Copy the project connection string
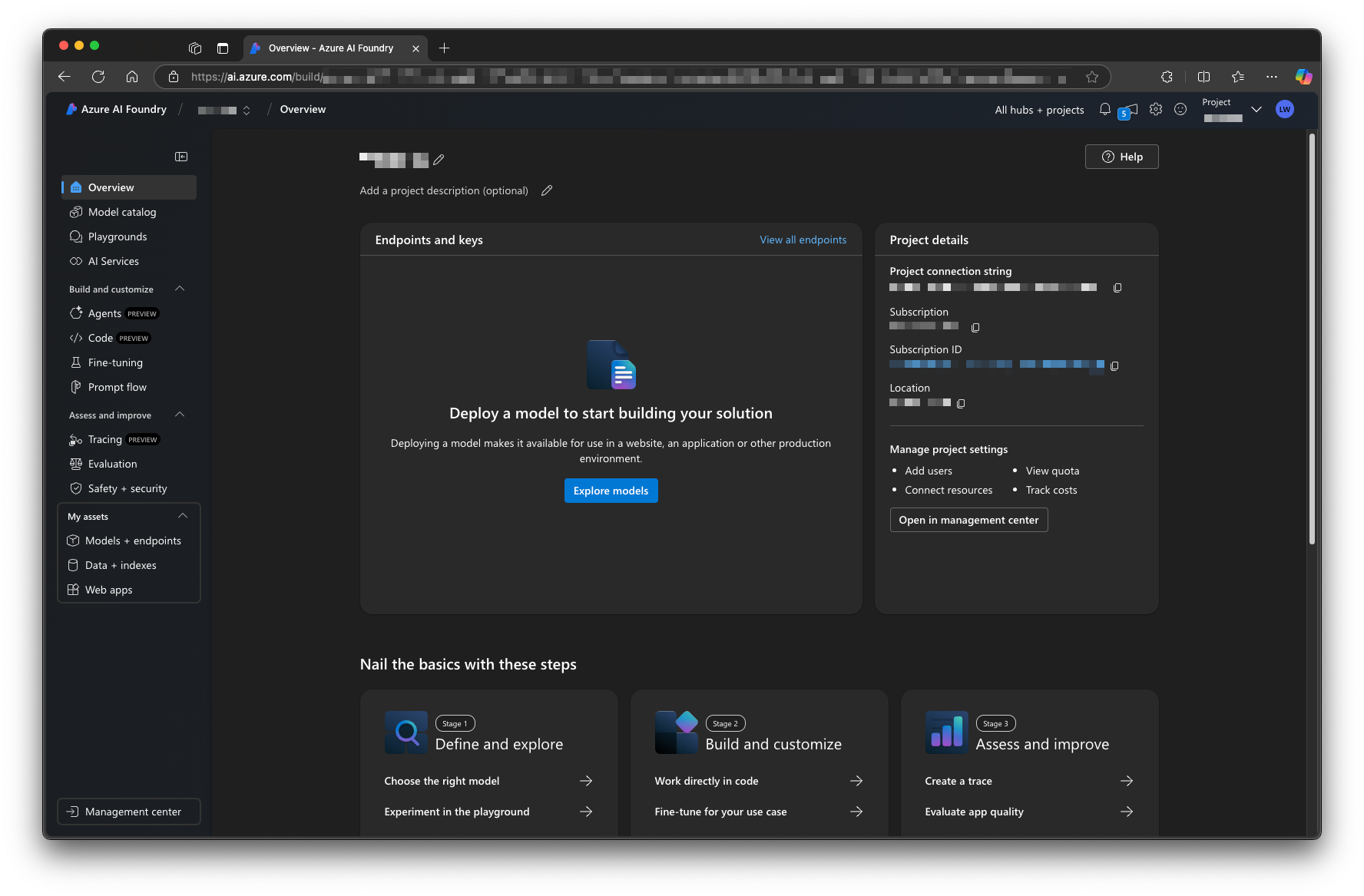 point(1117,288)
